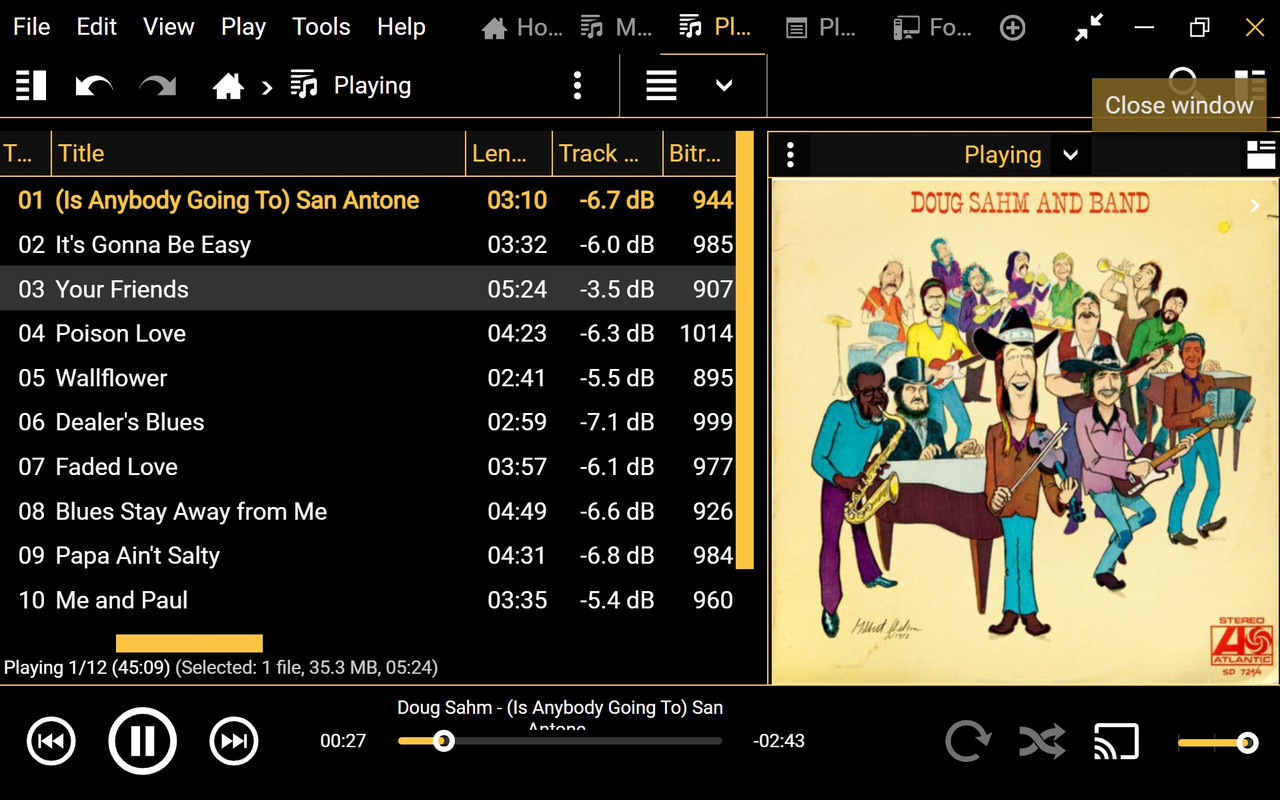Add a new tab with plus icon
This screenshot has width=1280, height=800.
pyautogui.click(x=1013, y=28)
